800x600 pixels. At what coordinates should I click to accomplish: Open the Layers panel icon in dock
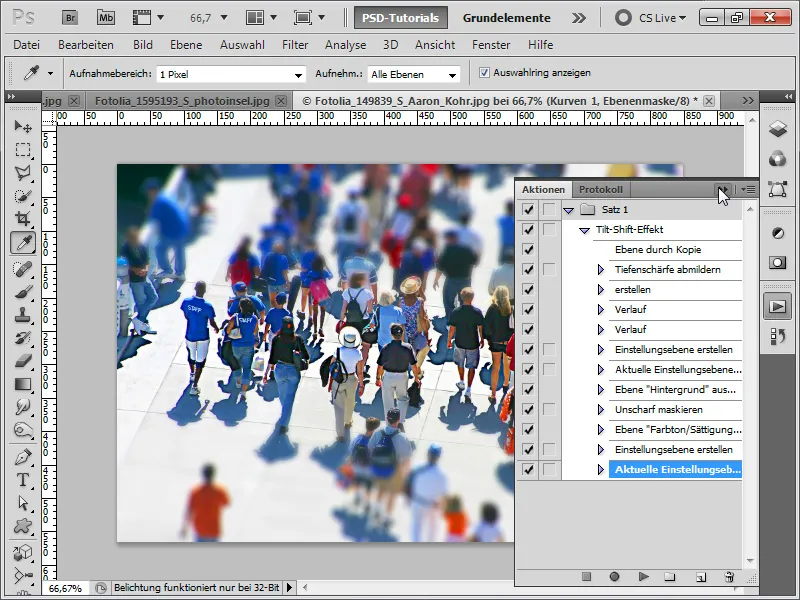[x=778, y=129]
